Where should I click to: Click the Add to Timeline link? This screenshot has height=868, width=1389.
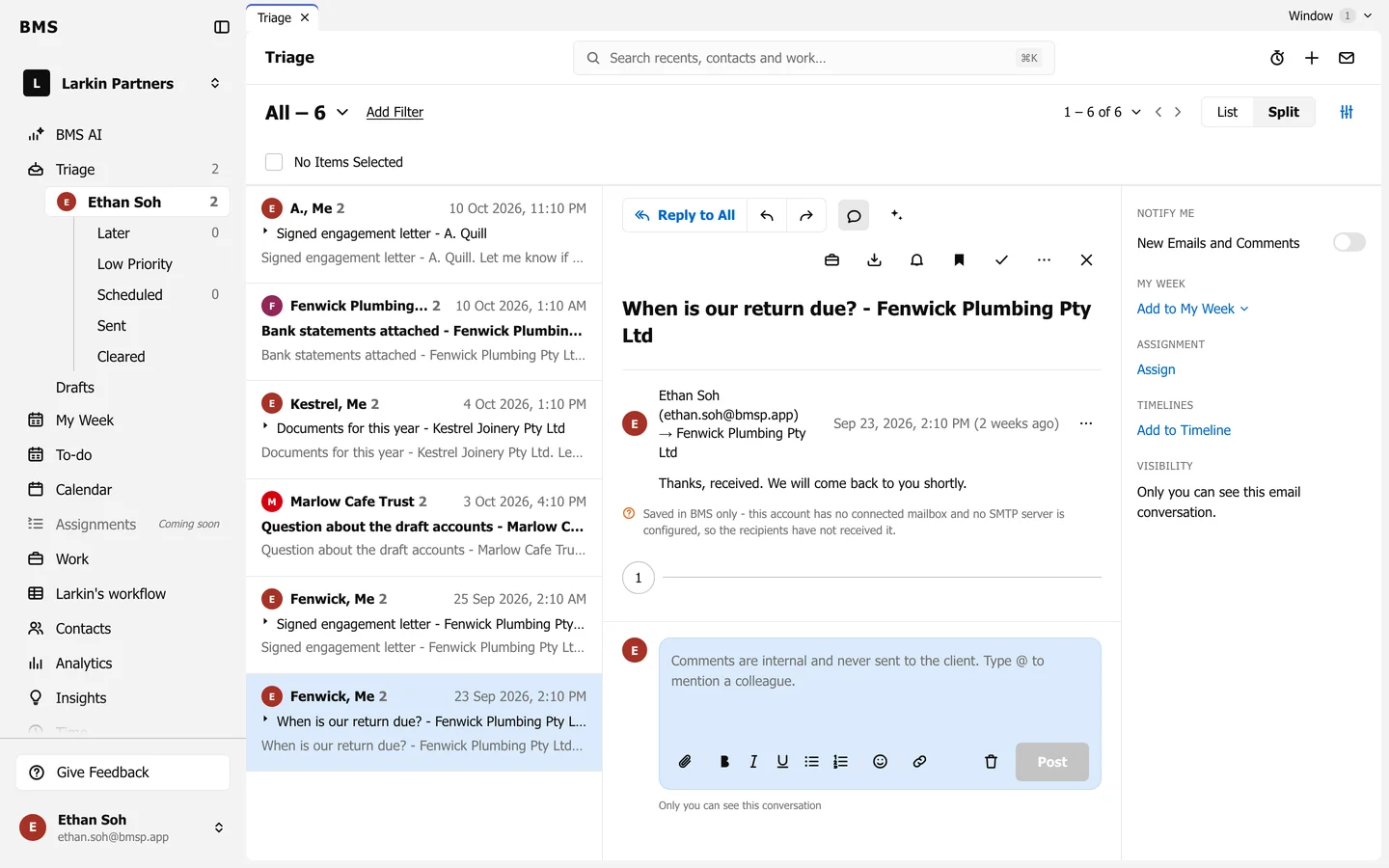pyautogui.click(x=1184, y=430)
